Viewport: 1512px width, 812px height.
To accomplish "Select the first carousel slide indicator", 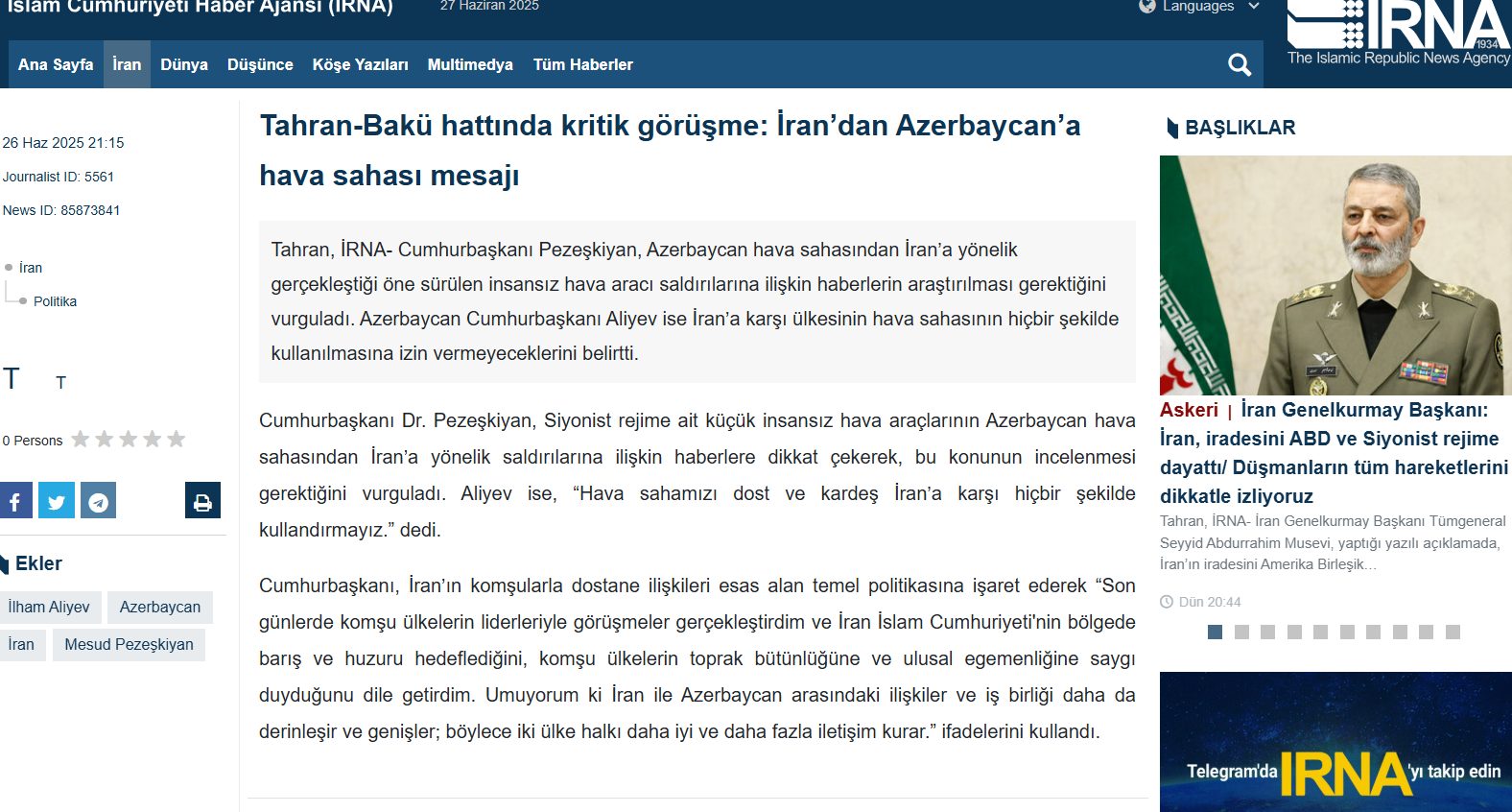I will click(x=1215, y=632).
